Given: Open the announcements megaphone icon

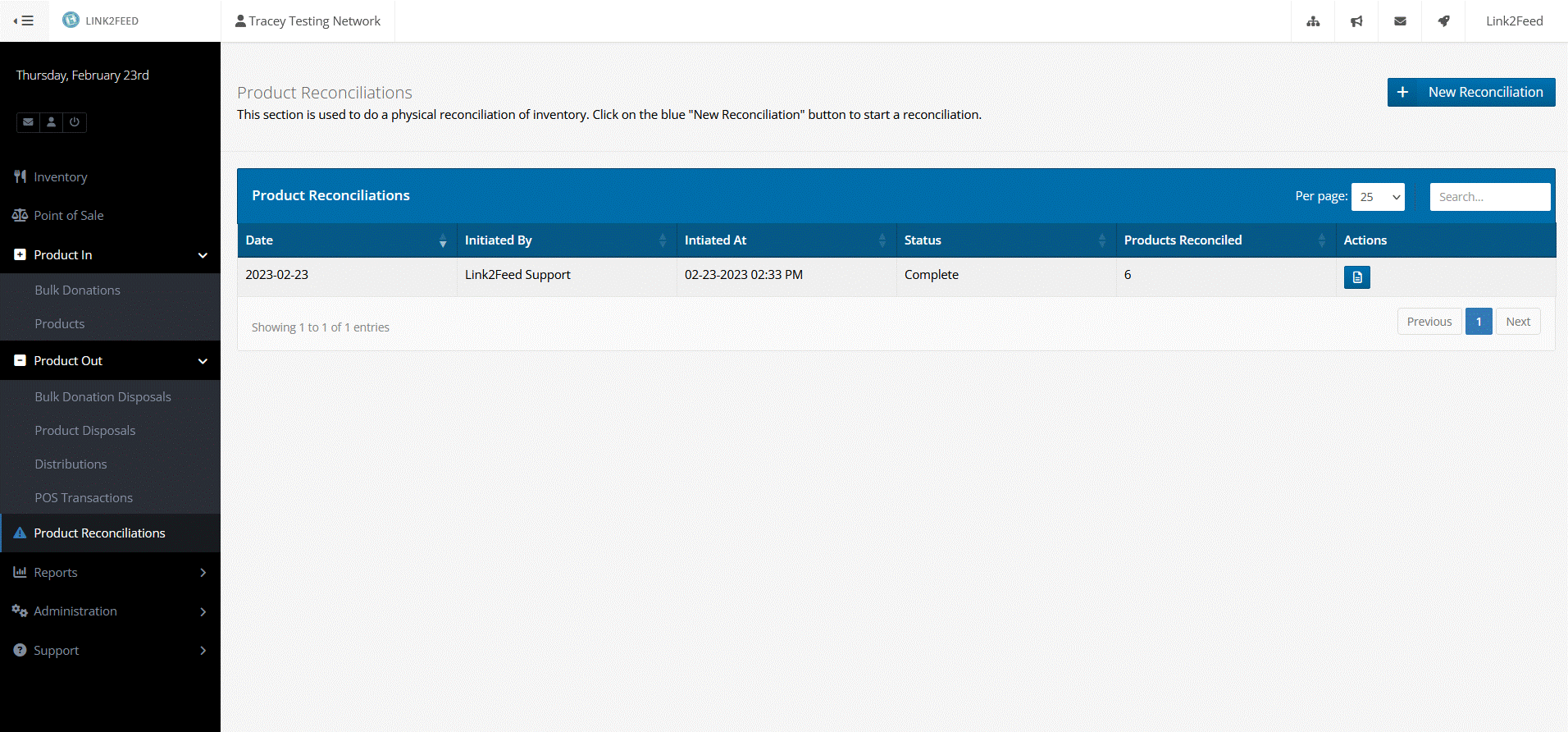Looking at the screenshot, I should coord(1356,21).
